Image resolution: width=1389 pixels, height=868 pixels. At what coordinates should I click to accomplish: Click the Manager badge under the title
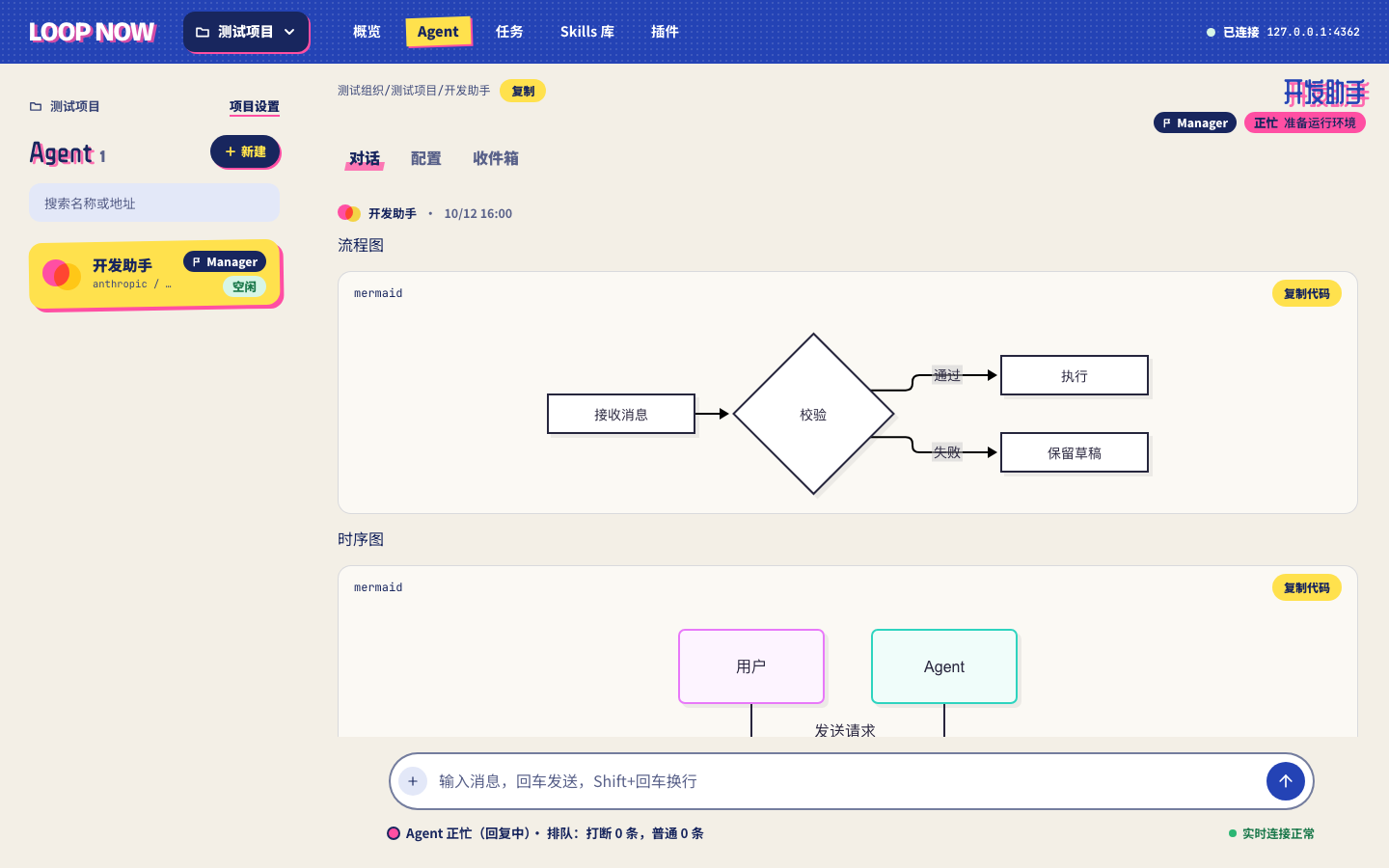1194,122
